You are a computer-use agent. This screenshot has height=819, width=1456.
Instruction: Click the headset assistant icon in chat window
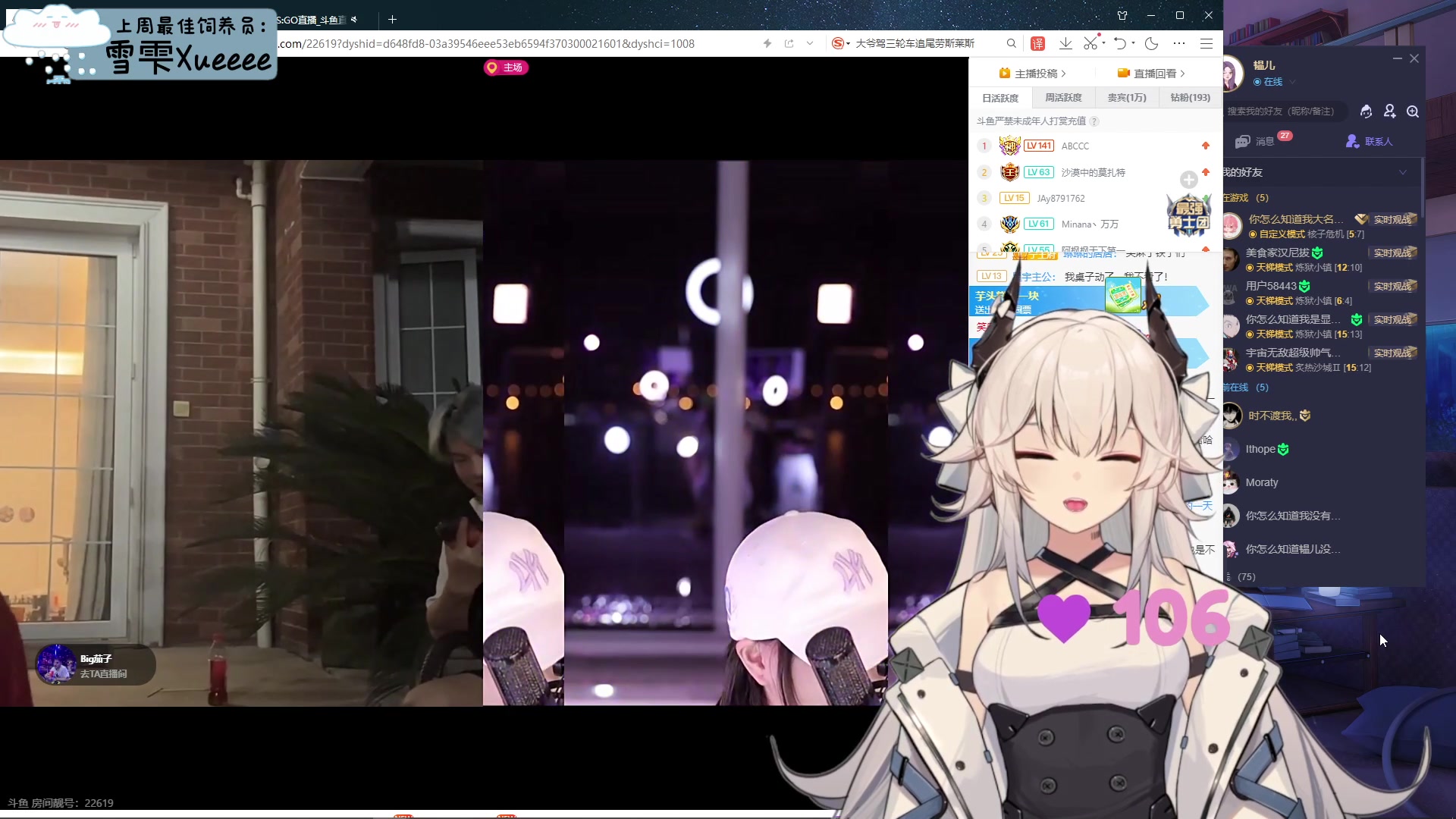[1366, 111]
